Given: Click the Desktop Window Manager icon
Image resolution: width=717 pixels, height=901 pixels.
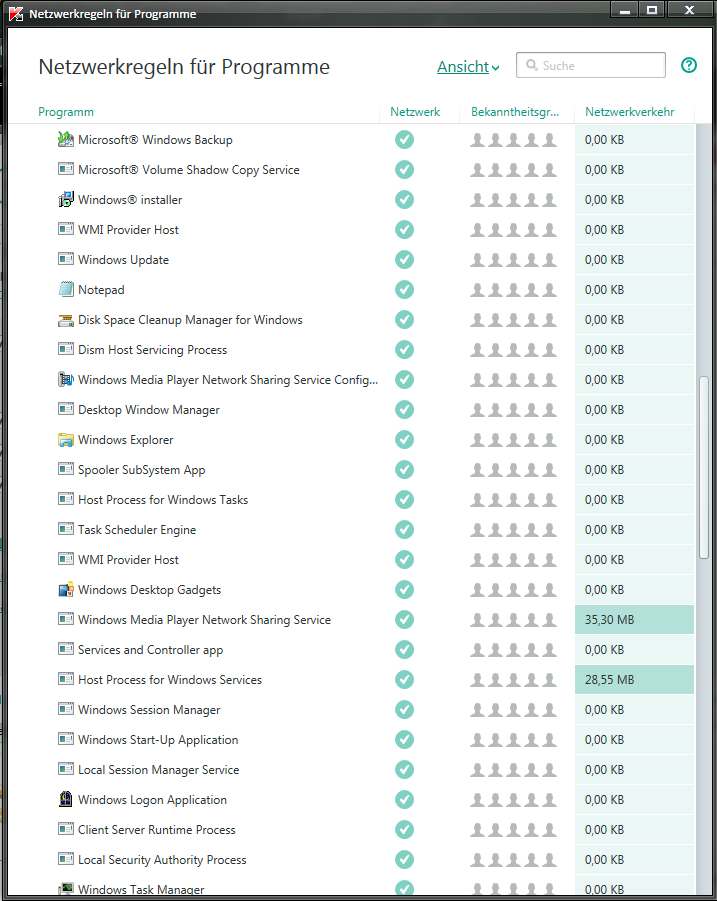Looking at the screenshot, I should pyautogui.click(x=65, y=409).
